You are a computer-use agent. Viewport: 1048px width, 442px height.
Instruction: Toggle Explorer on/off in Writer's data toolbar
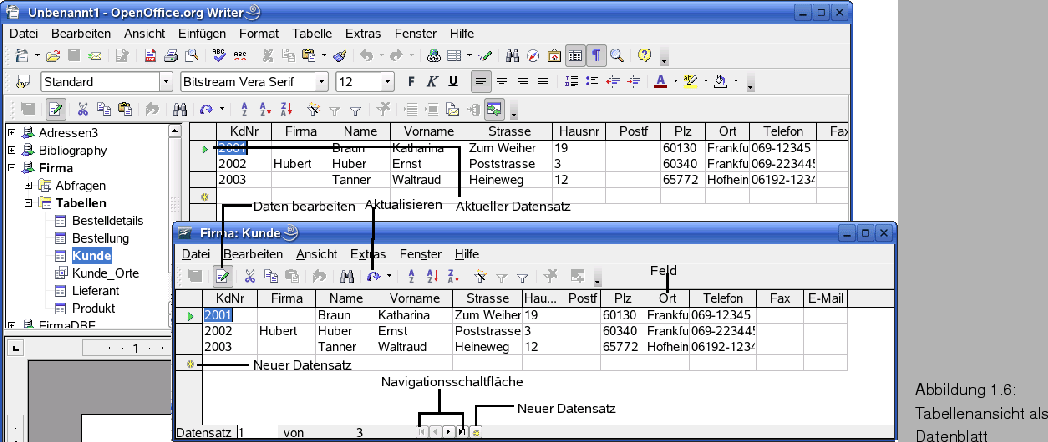pos(494,108)
